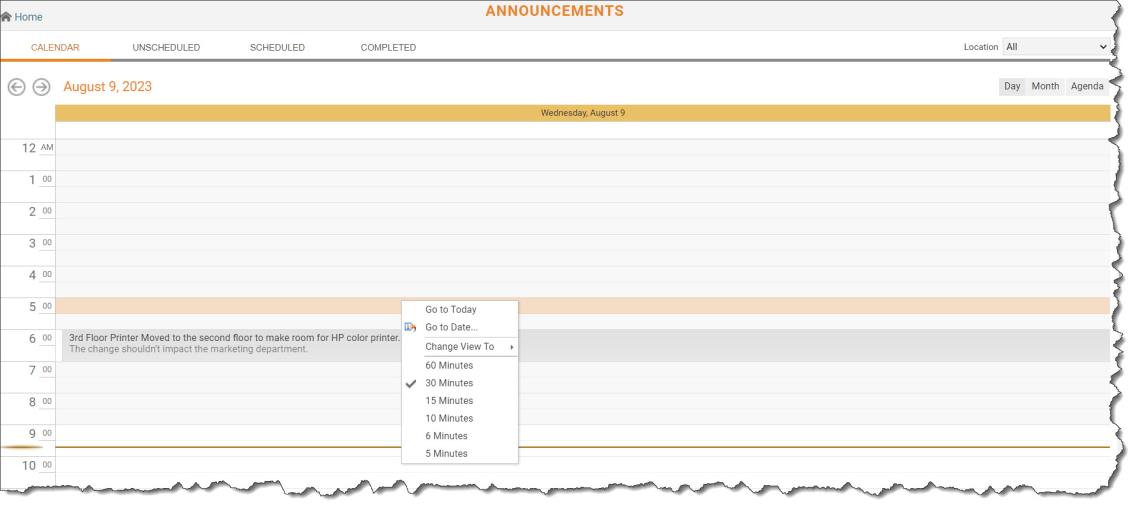The image size is (1136, 508).
Task: Switch calendar to Agenda view
Action: 1087,87
